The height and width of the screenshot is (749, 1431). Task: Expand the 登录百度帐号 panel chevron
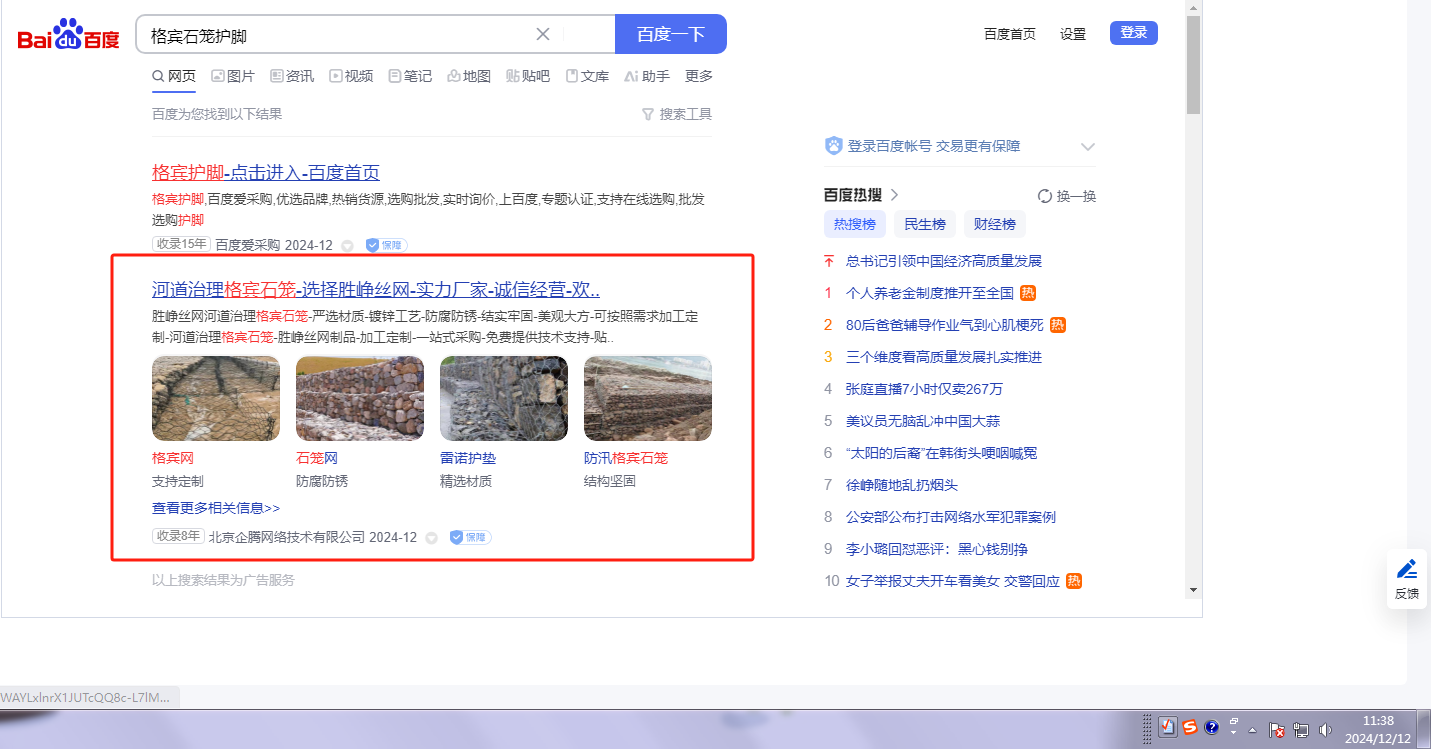point(1088,147)
